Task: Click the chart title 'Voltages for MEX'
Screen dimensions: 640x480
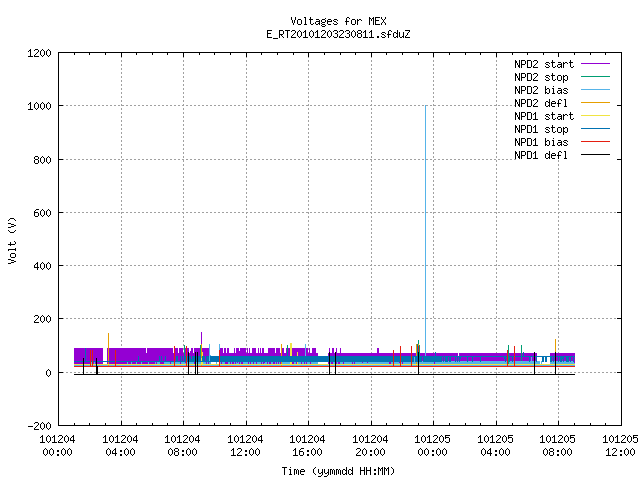Action: tap(338, 21)
